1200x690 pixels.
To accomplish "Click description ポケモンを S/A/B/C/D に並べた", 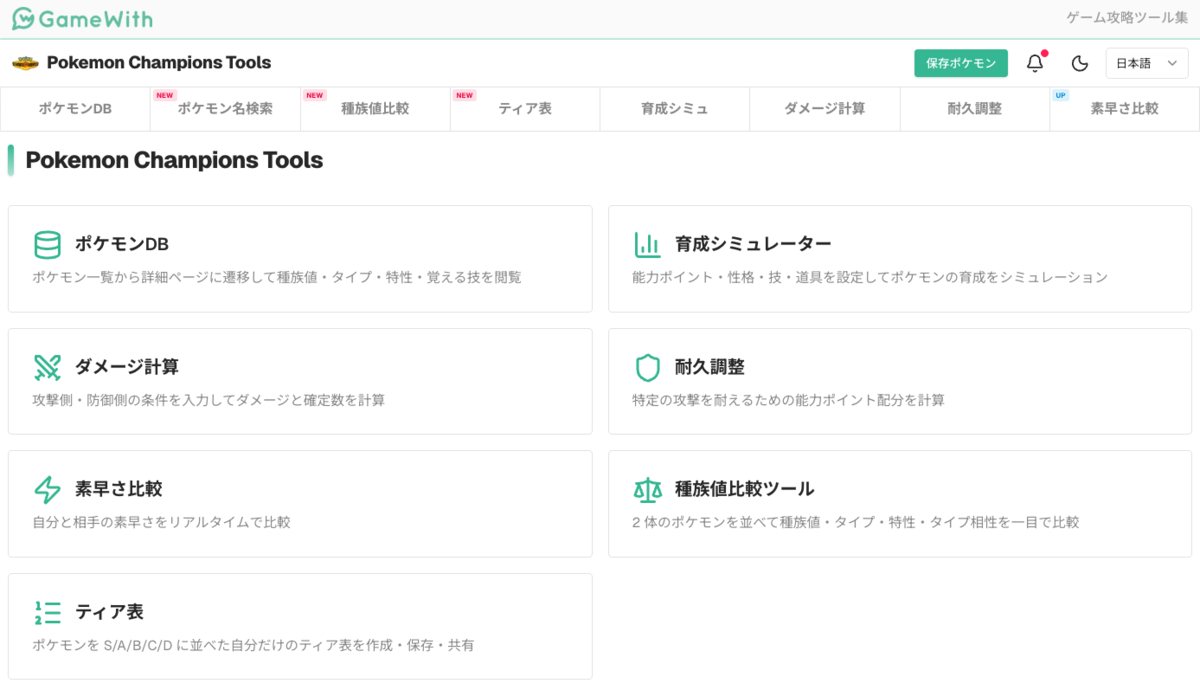I will 253,645.
